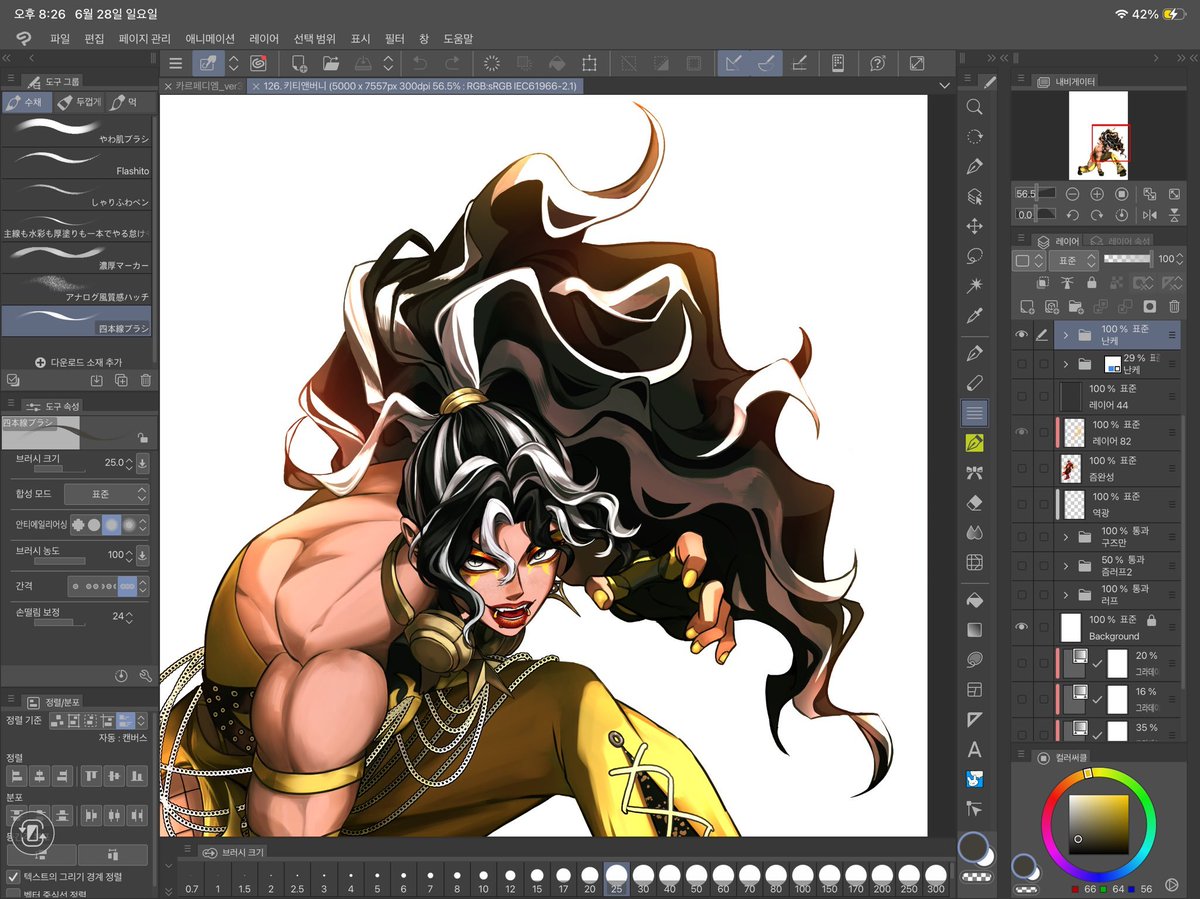Select the magnifier zoom tool
The image size is (1200, 899).
[974, 107]
